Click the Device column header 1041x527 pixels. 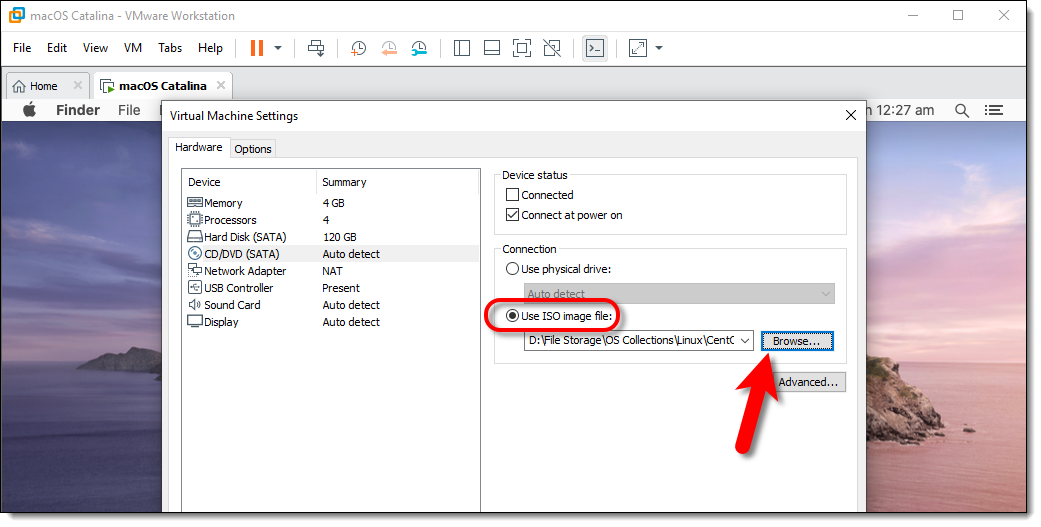[250, 182]
